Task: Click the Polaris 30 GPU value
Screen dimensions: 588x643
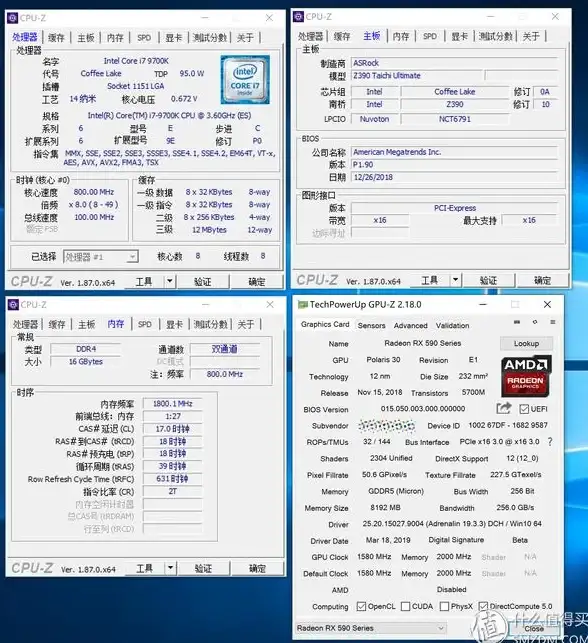Action: pos(383,360)
